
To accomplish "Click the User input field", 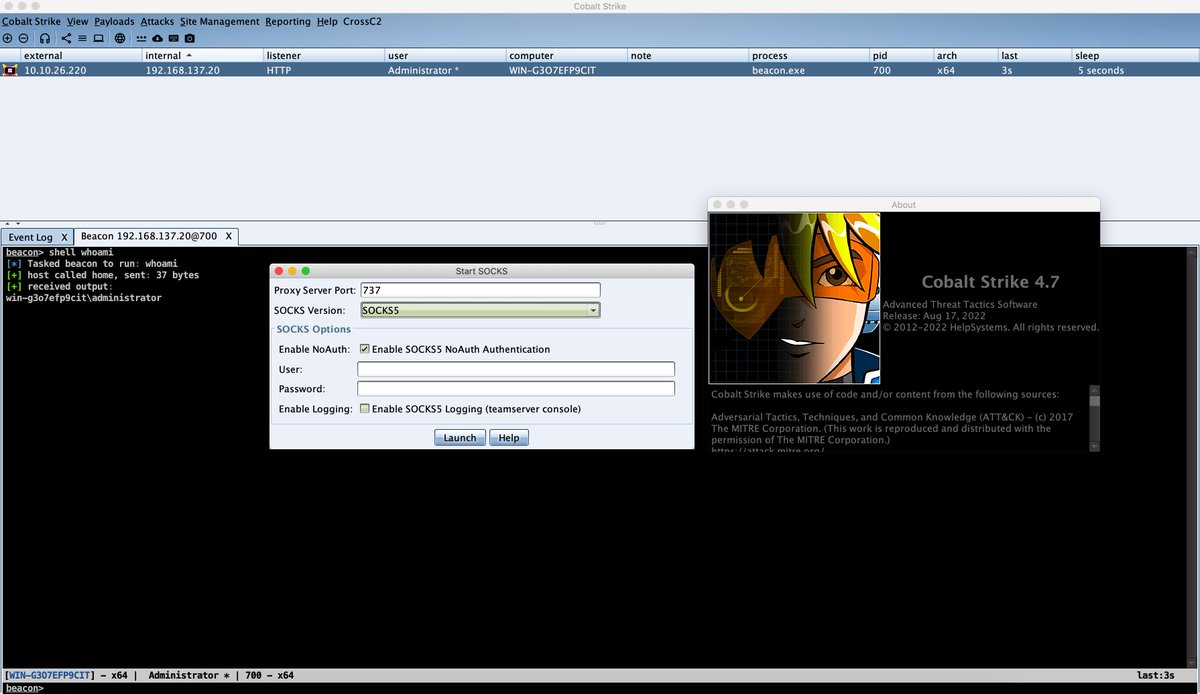I will click(x=516, y=369).
